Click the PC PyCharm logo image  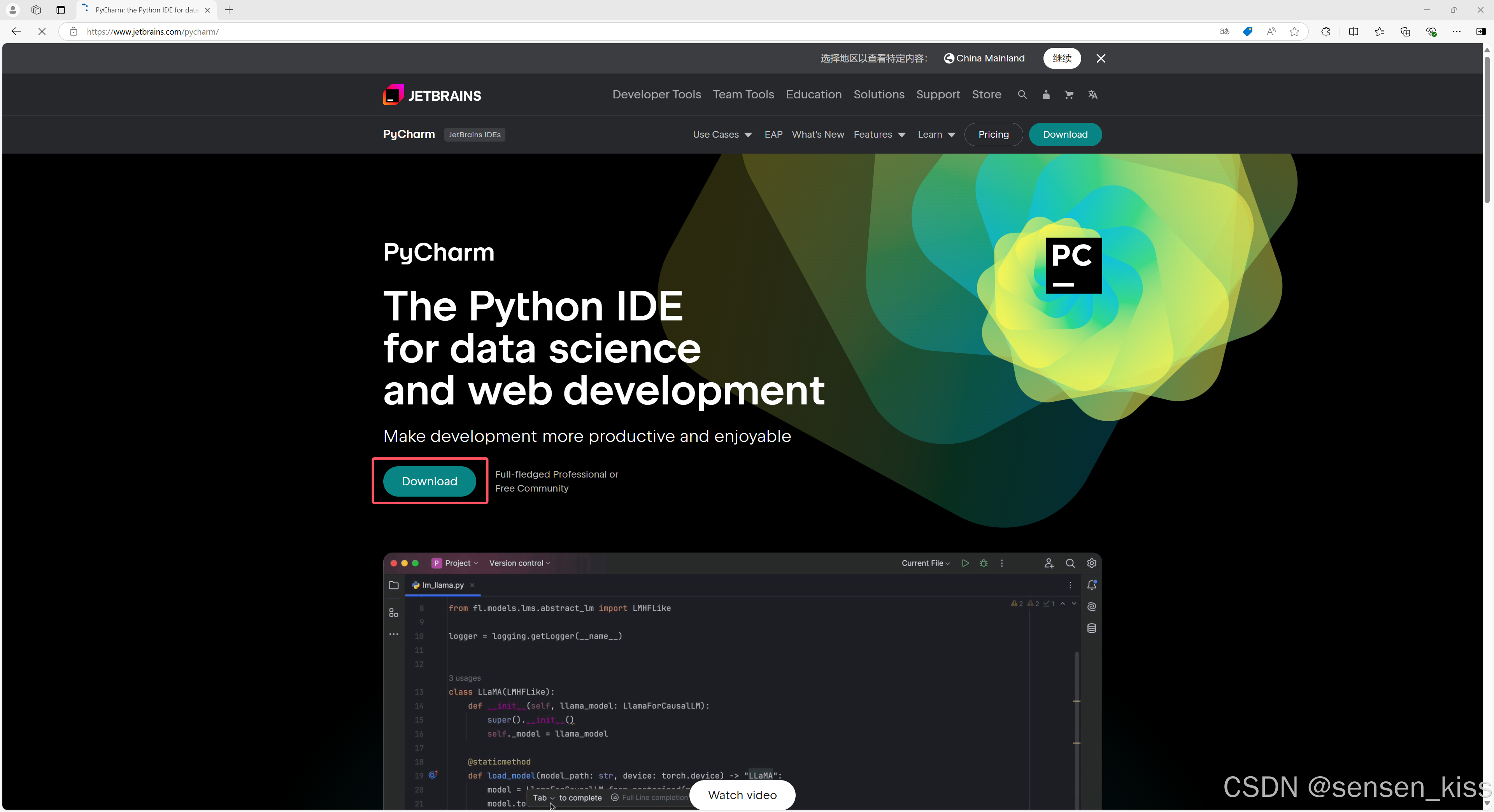pos(1073,266)
